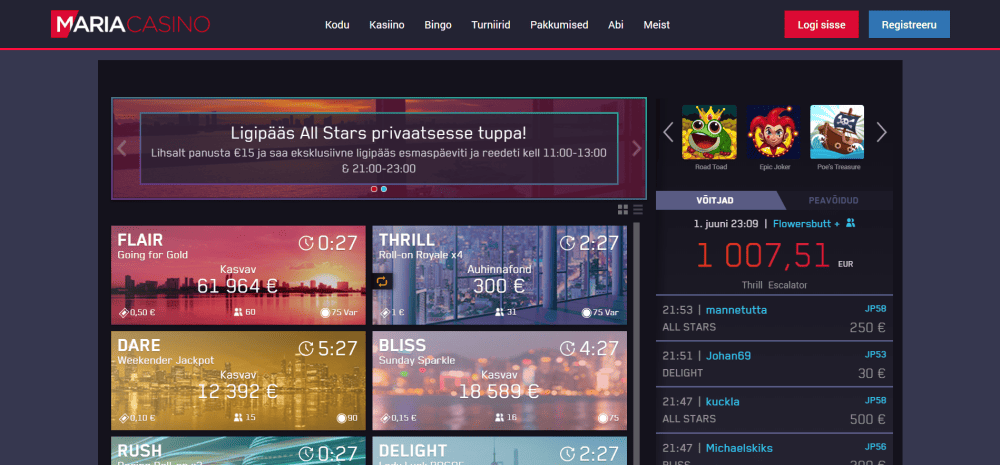Screen dimensions: 1000x465
Task: Show previous banner slide
Action: pyautogui.click(x=122, y=148)
